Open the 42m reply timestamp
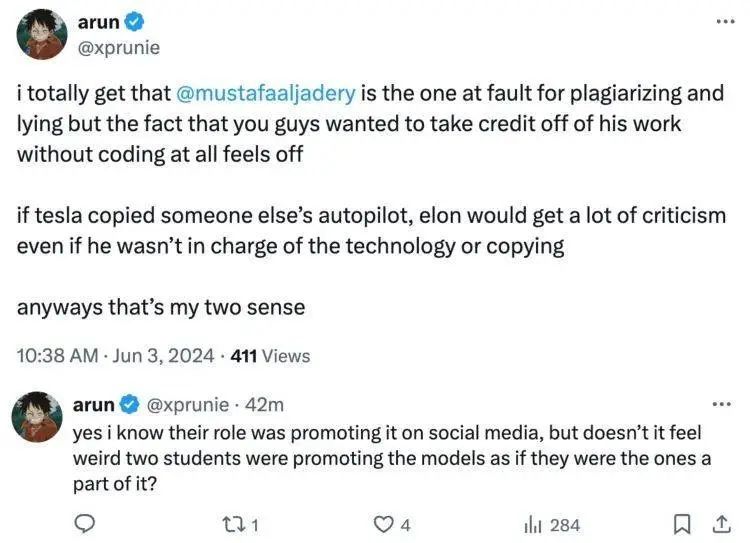Image resolution: width=750 pixels, height=543 pixels. 264,405
